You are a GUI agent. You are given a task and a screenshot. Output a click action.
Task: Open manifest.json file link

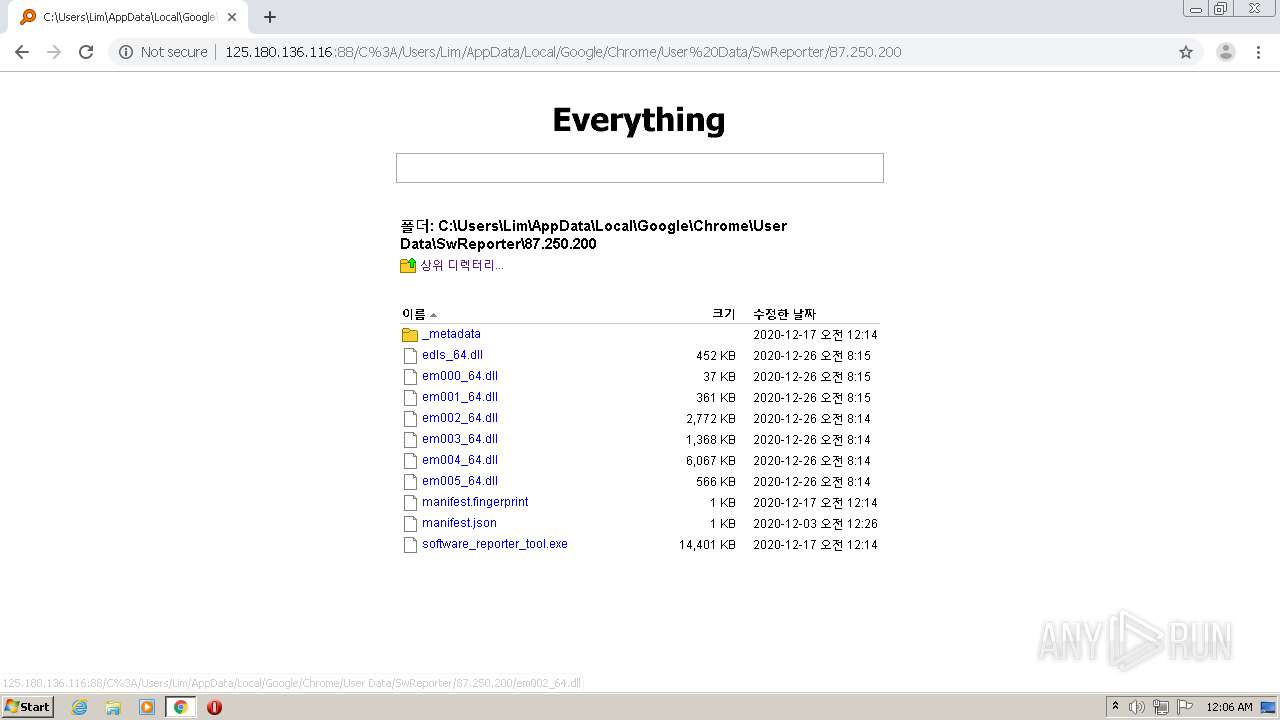pyautogui.click(x=459, y=523)
